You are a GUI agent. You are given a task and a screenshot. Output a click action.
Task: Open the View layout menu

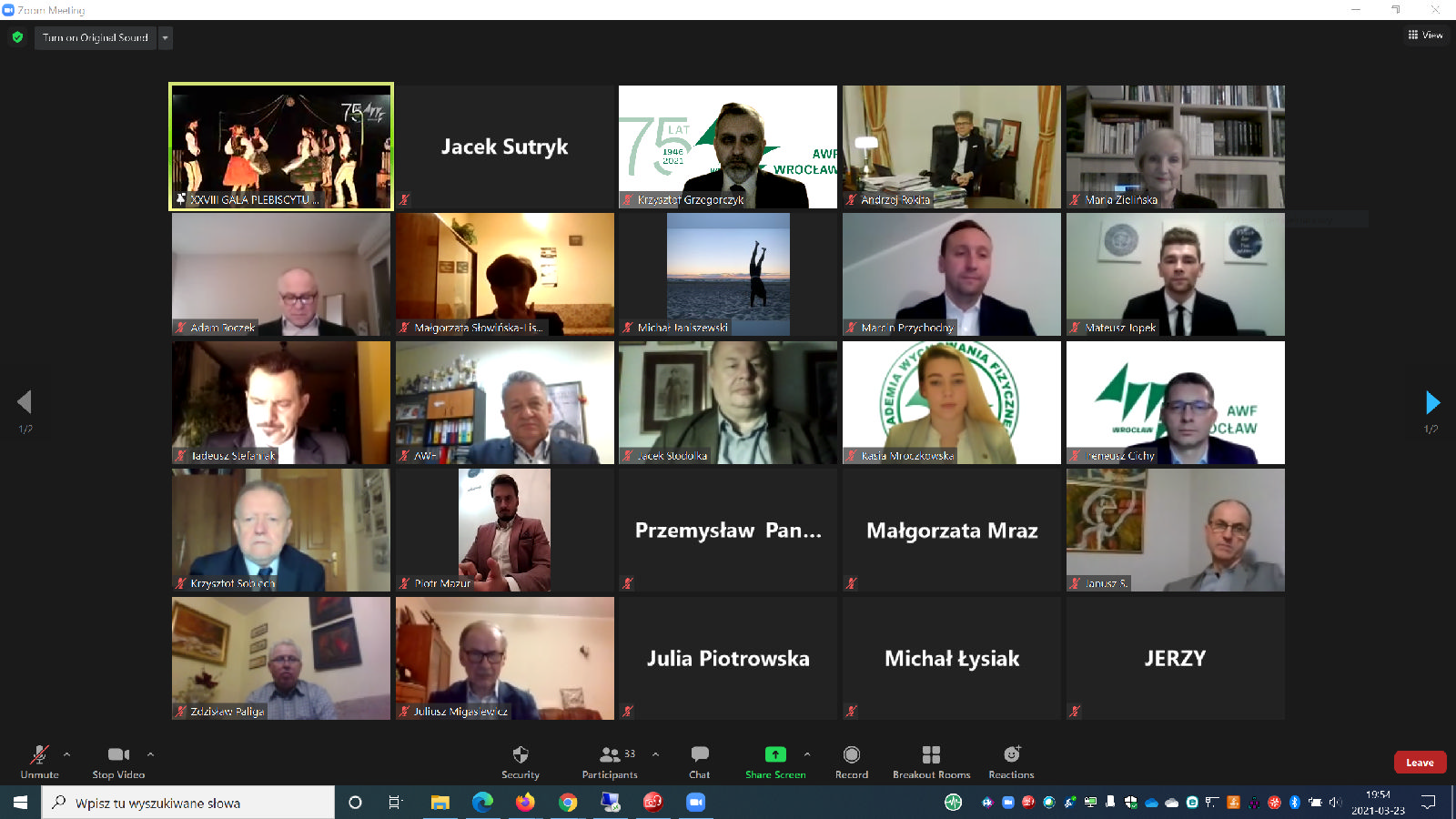[x=1425, y=35]
